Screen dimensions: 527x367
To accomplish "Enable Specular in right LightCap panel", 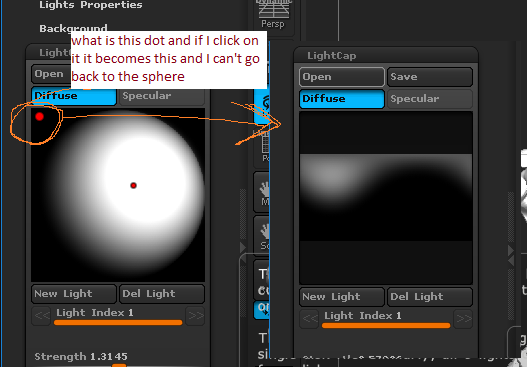I will coord(430,99).
